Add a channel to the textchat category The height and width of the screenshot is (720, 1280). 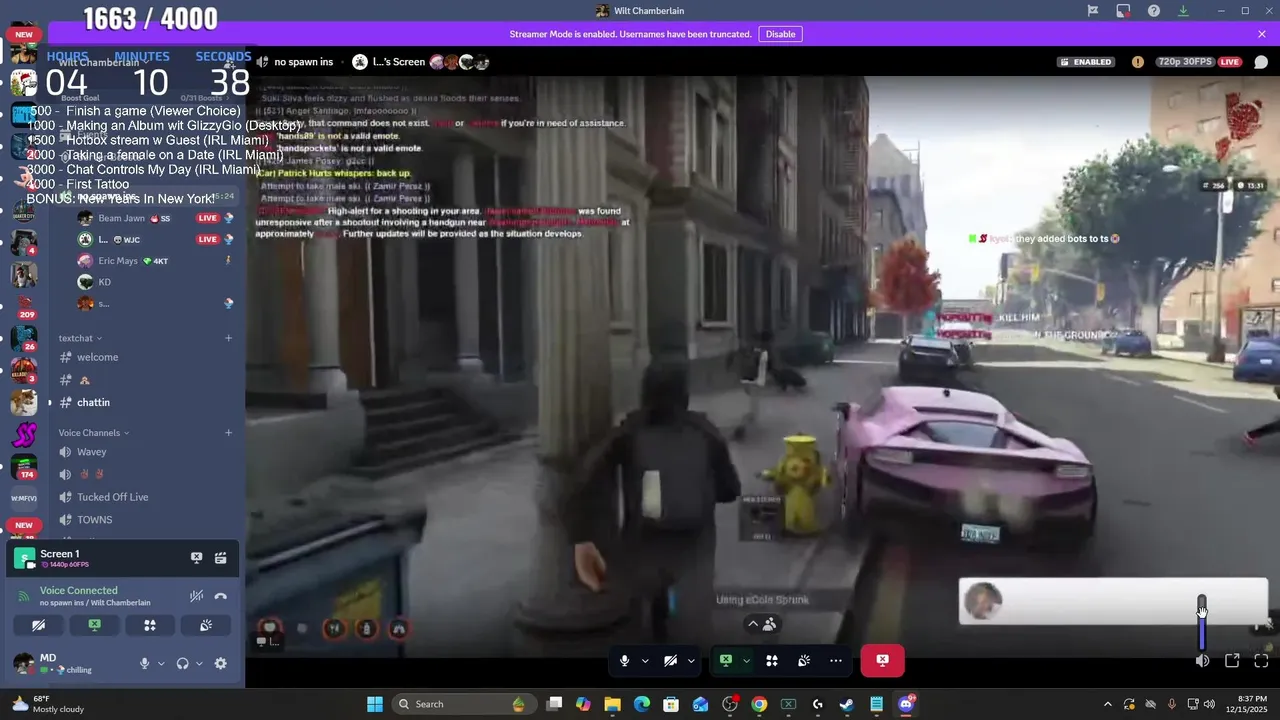(228, 338)
